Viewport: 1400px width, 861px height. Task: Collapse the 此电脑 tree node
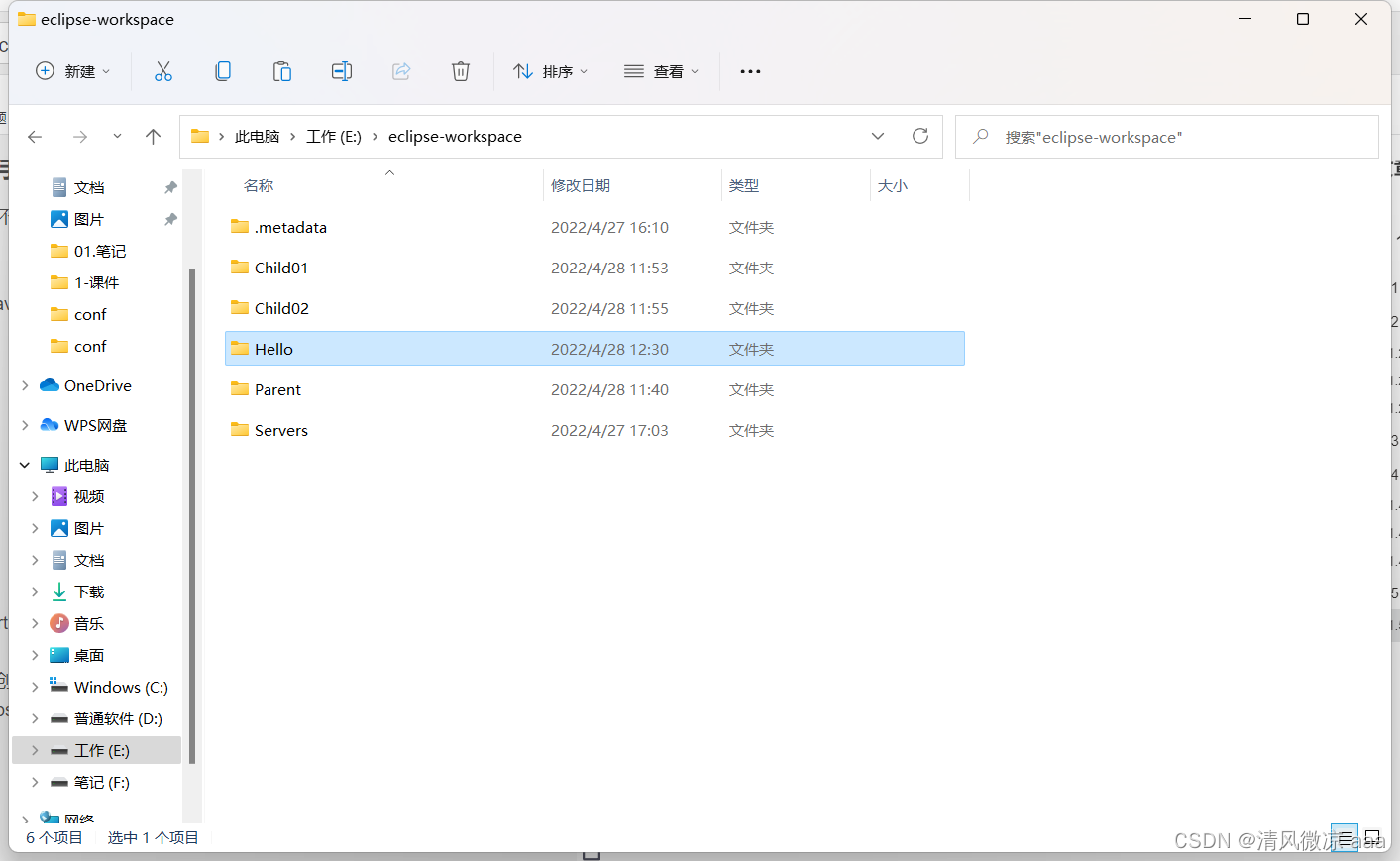25,465
